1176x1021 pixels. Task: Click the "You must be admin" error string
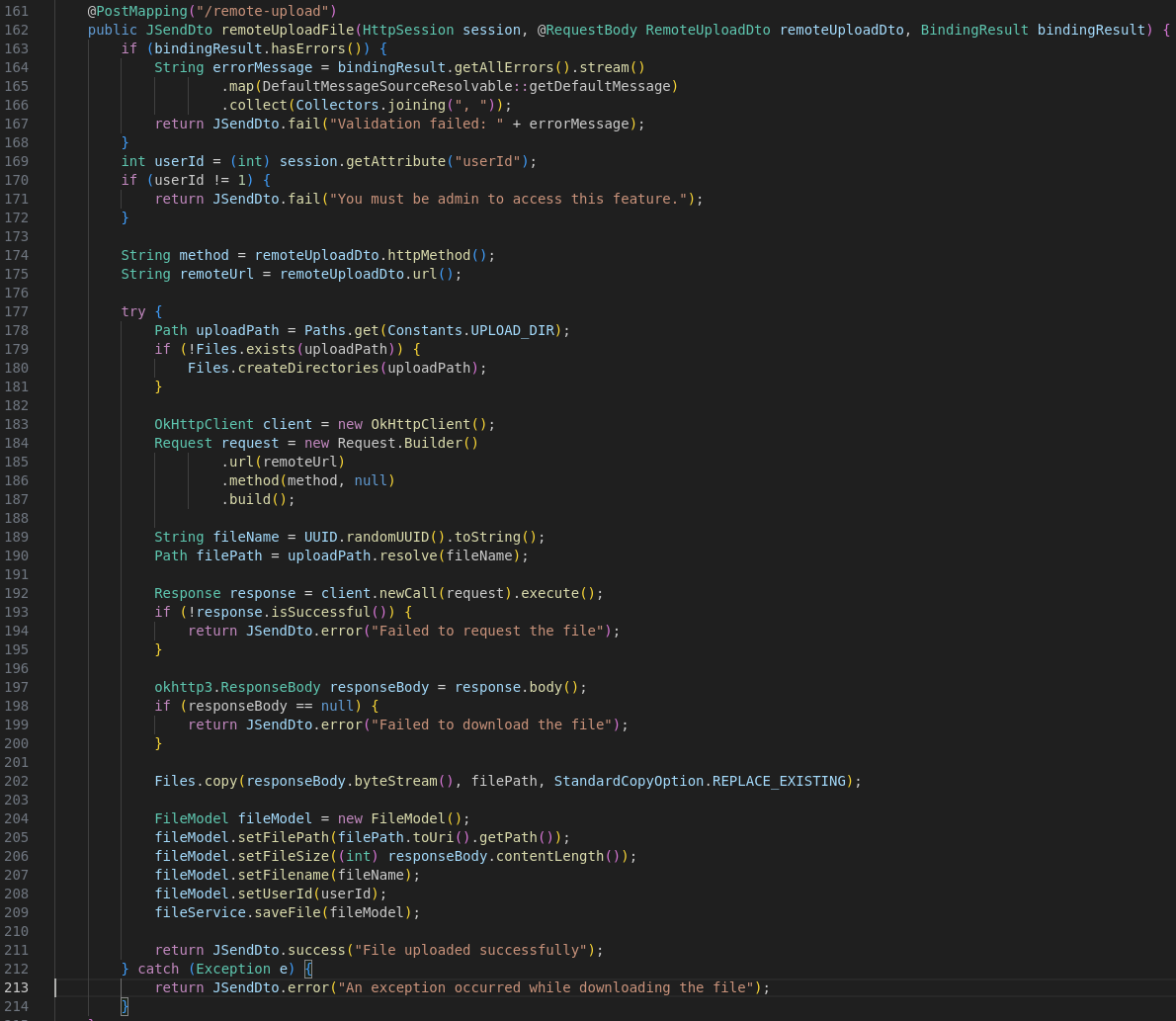(508, 199)
